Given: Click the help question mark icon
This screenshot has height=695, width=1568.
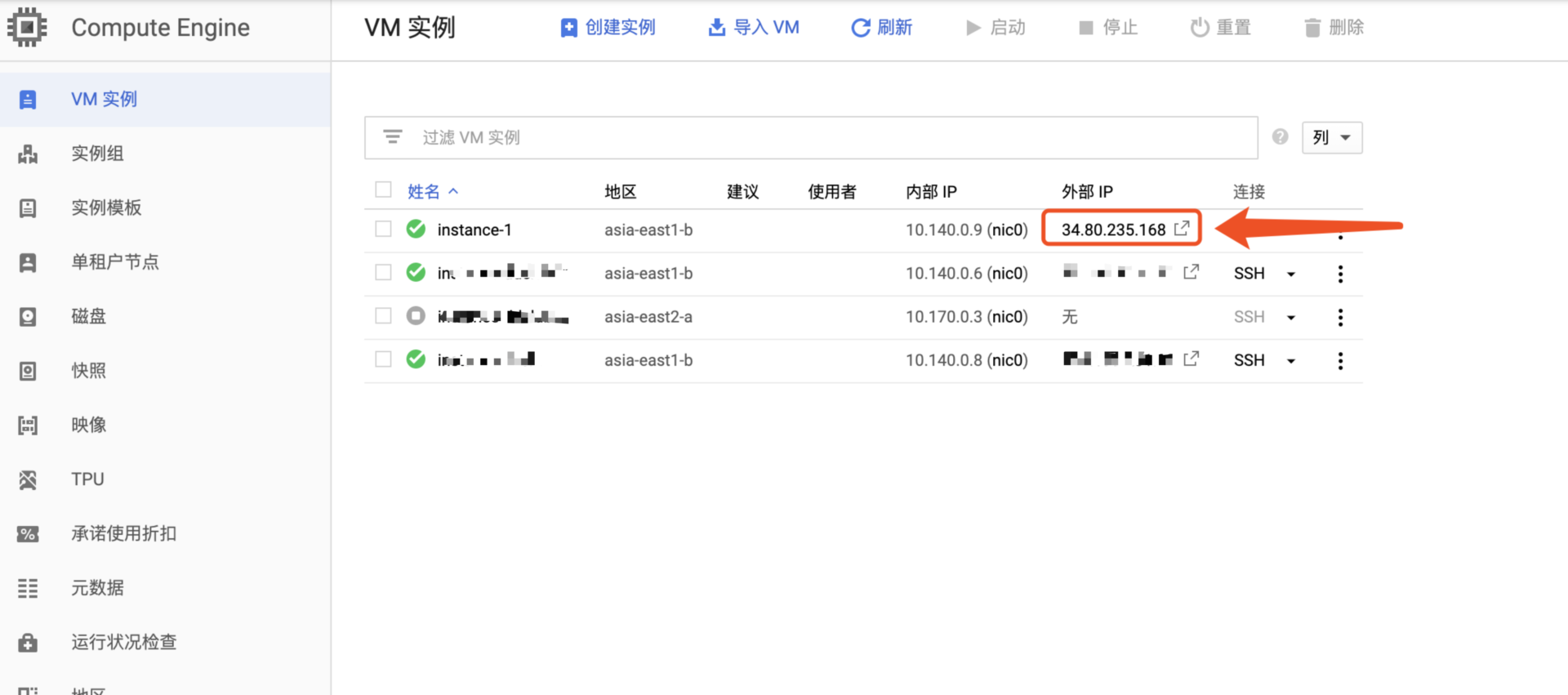Looking at the screenshot, I should point(1280,137).
